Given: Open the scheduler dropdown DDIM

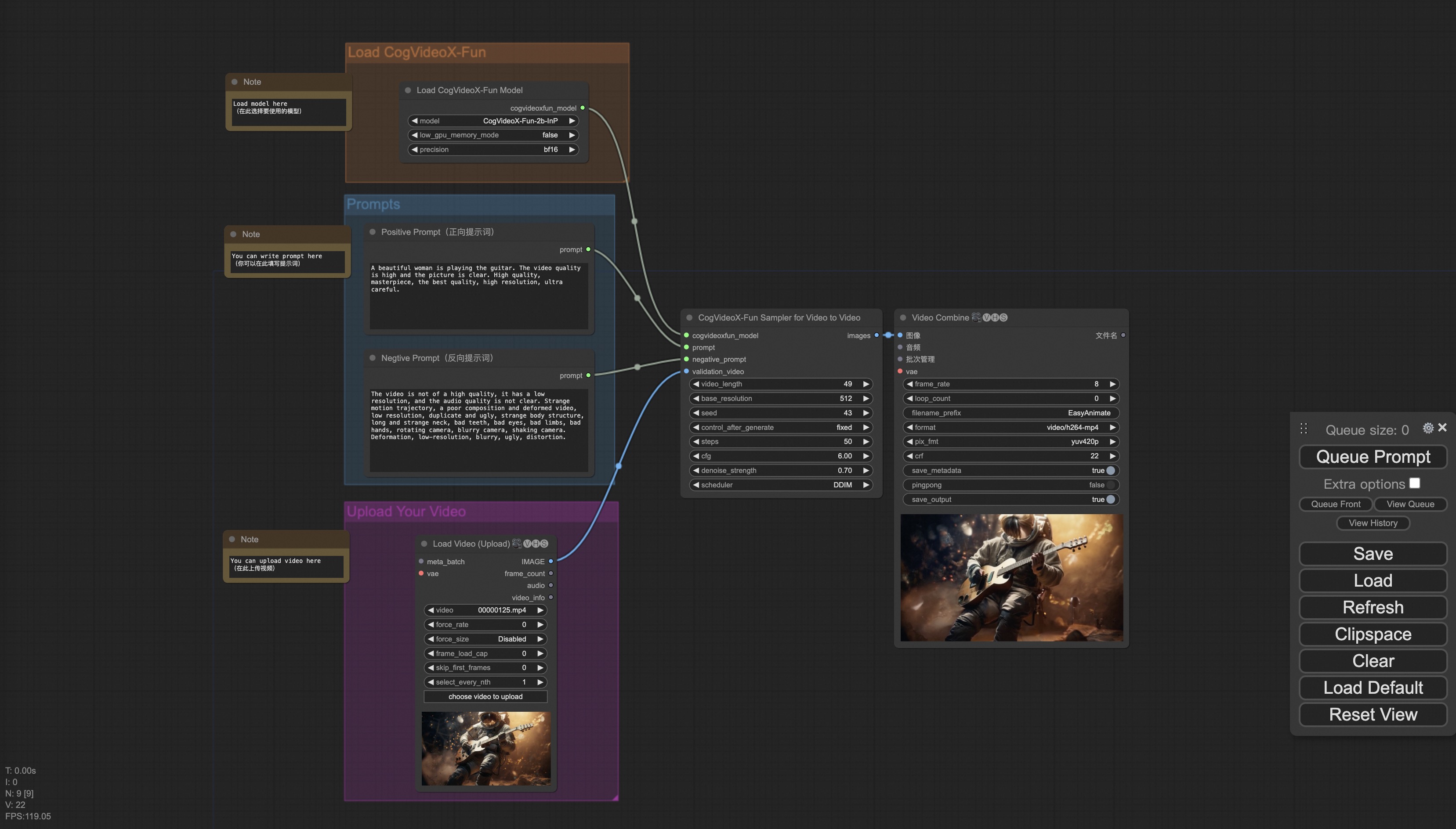Looking at the screenshot, I should pyautogui.click(x=781, y=485).
